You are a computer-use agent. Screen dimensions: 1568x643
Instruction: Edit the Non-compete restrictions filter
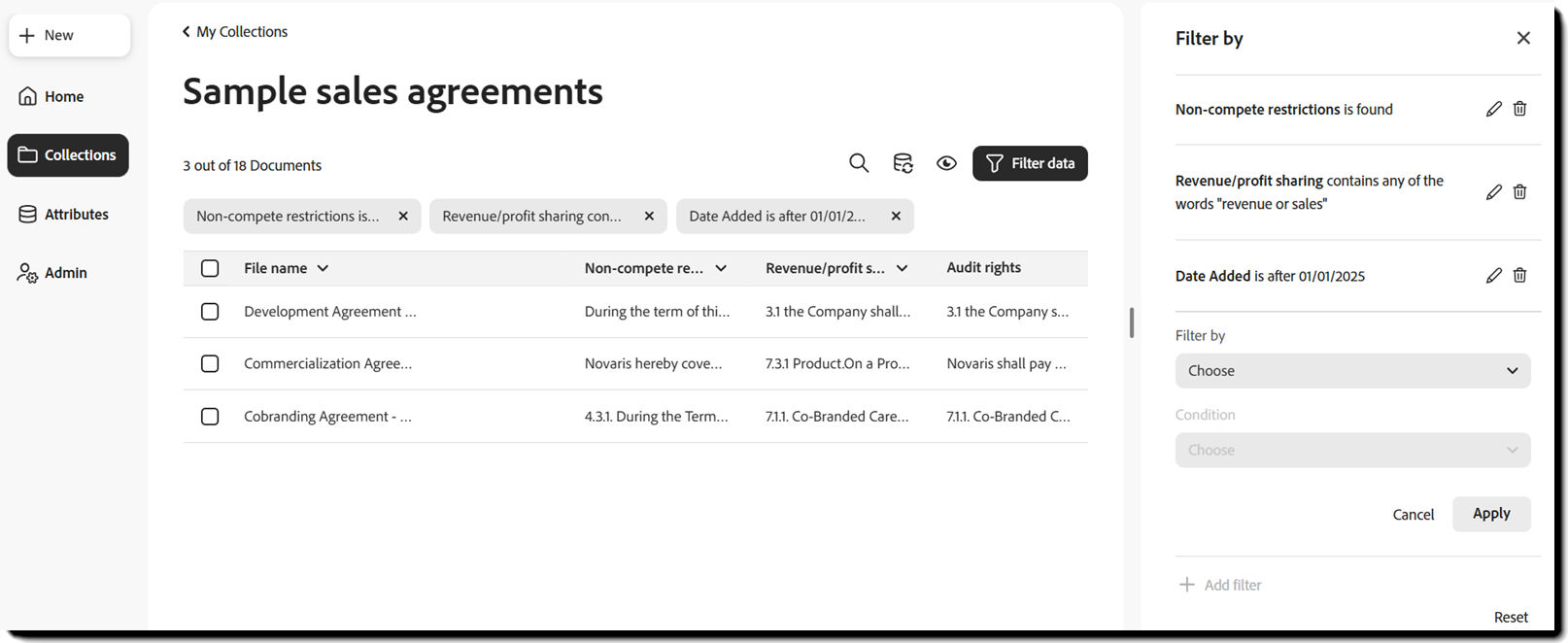pyautogui.click(x=1493, y=110)
